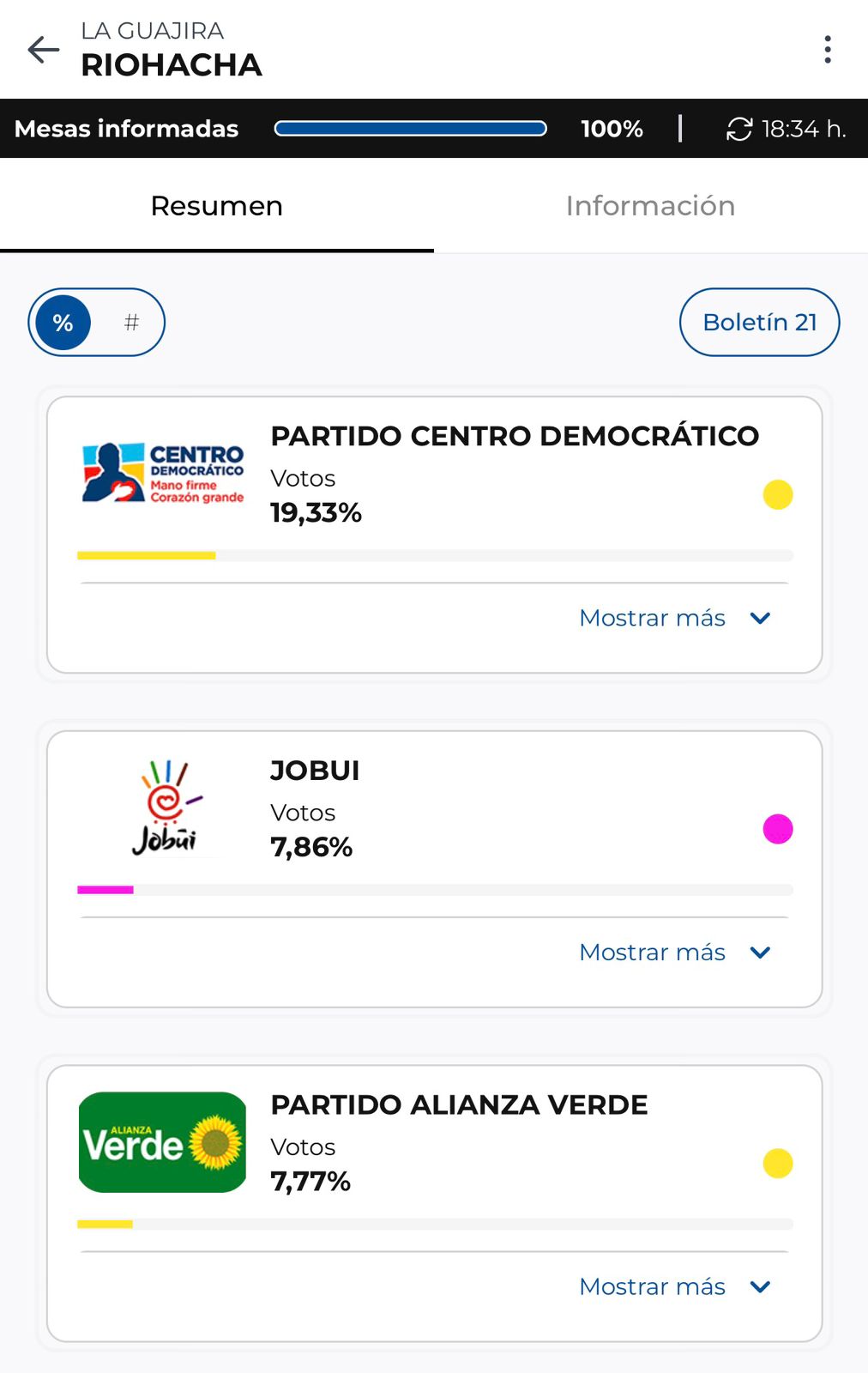The image size is (868, 1373).
Task: Tap the Centro Democrático party logo
Action: click(x=163, y=473)
